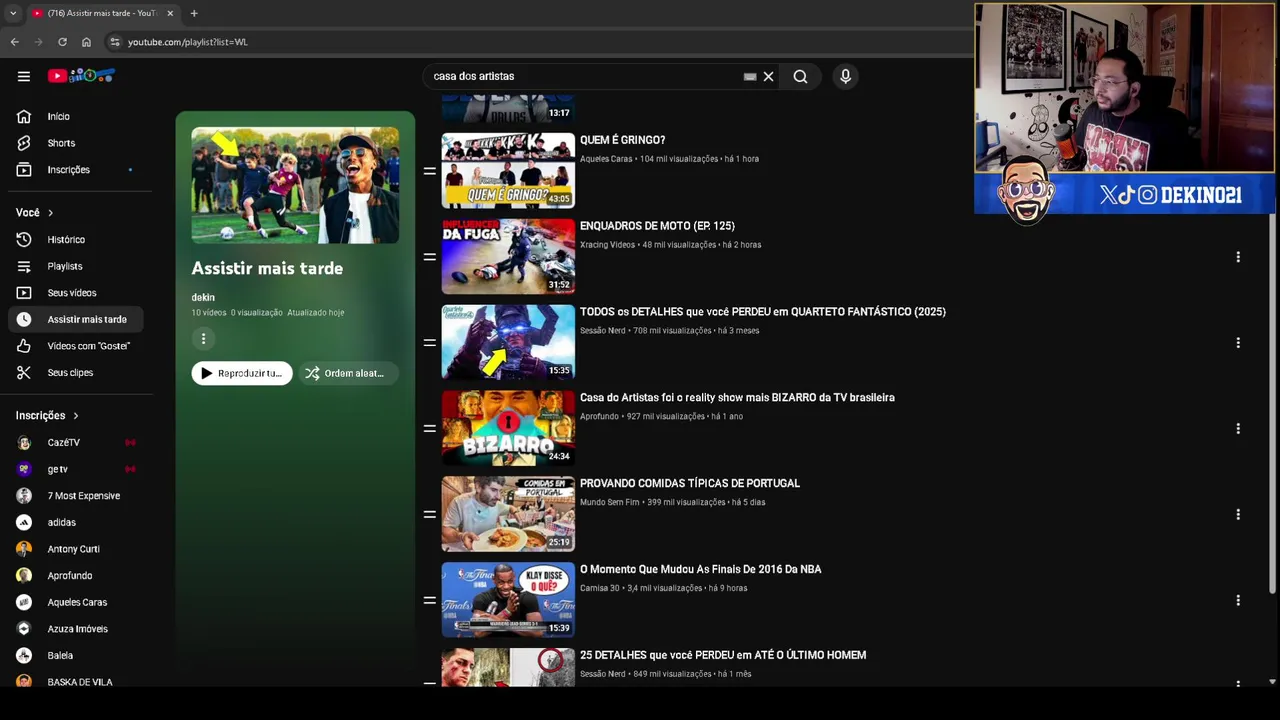Grab reorder handle for COMIDAS DE PORTUGAL video
This screenshot has width=1280, height=720.
(429, 514)
